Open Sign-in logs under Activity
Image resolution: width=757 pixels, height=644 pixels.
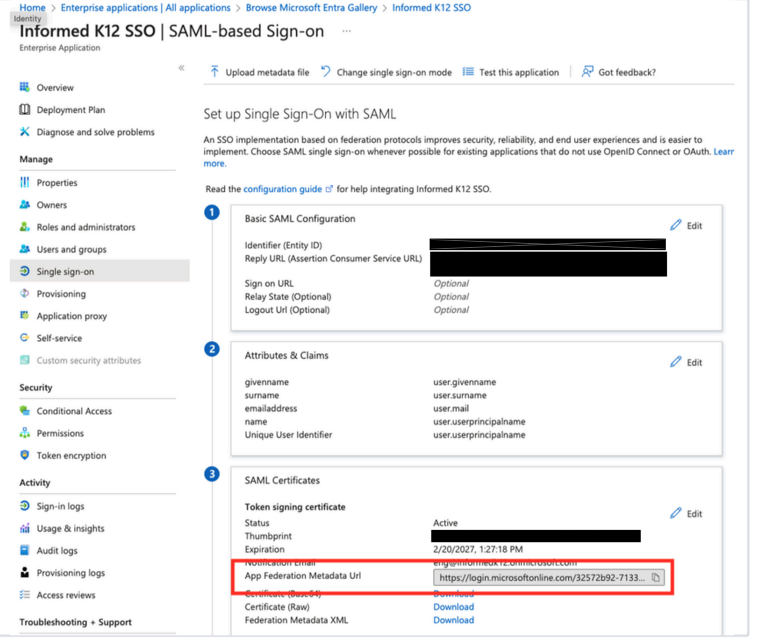60,506
